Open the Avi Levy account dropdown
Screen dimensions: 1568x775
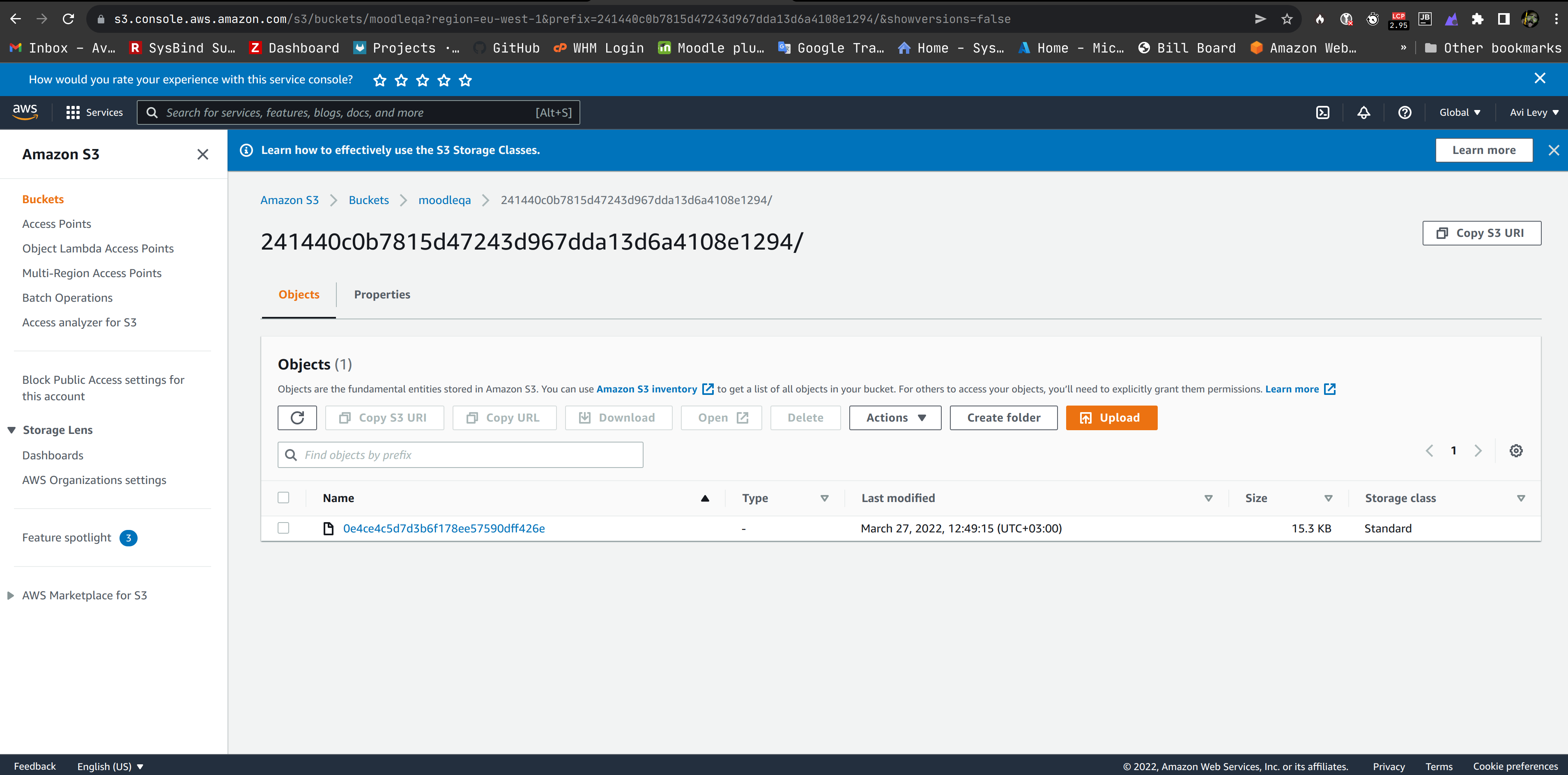pos(1534,112)
